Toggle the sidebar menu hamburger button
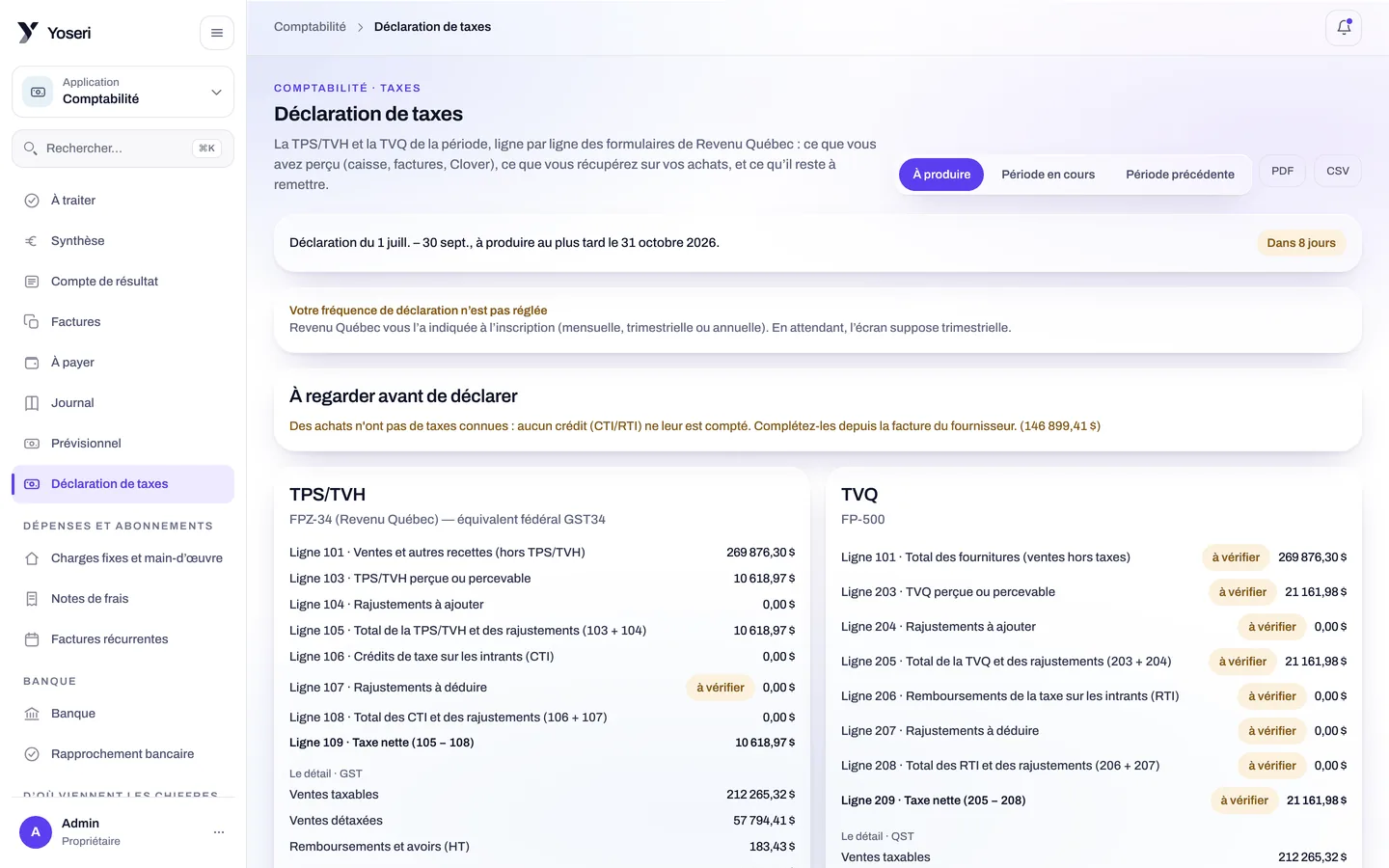Viewport: 1389px width, 868px height. [217, 33]
